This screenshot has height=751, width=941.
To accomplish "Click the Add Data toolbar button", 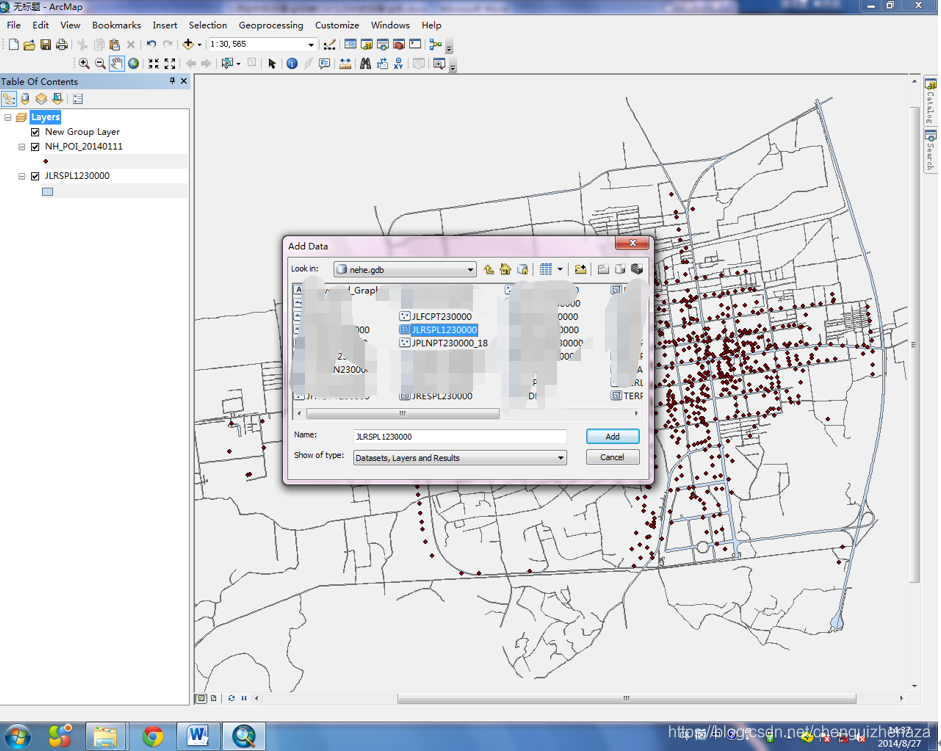I will 188,44.
